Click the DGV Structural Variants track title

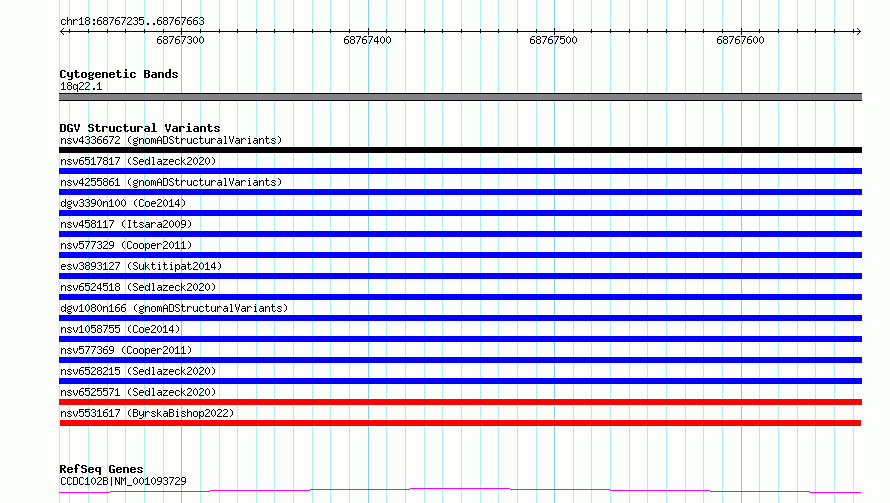[x=140, y=128]
